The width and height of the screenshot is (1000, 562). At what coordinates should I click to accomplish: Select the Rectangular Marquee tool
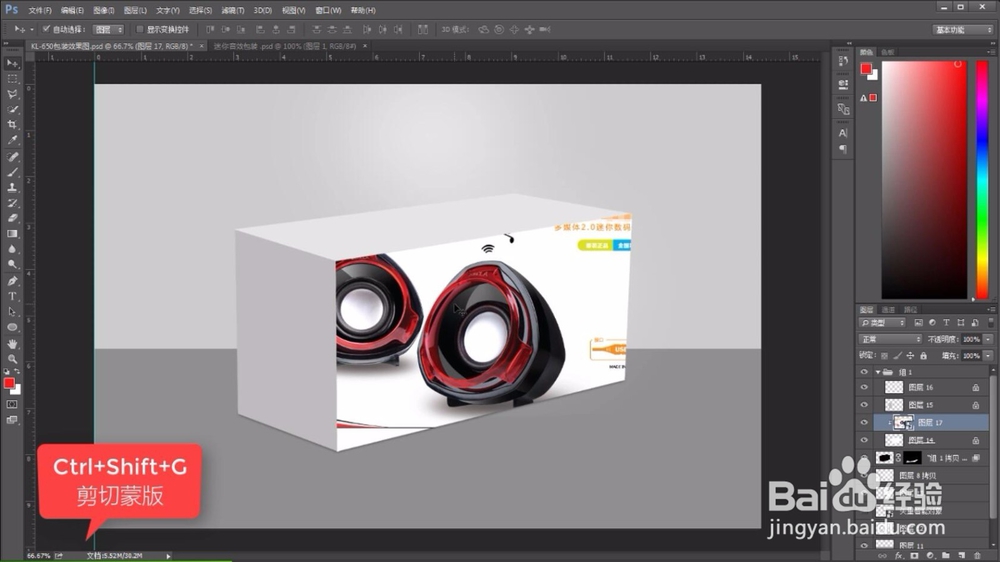point(12,78)
